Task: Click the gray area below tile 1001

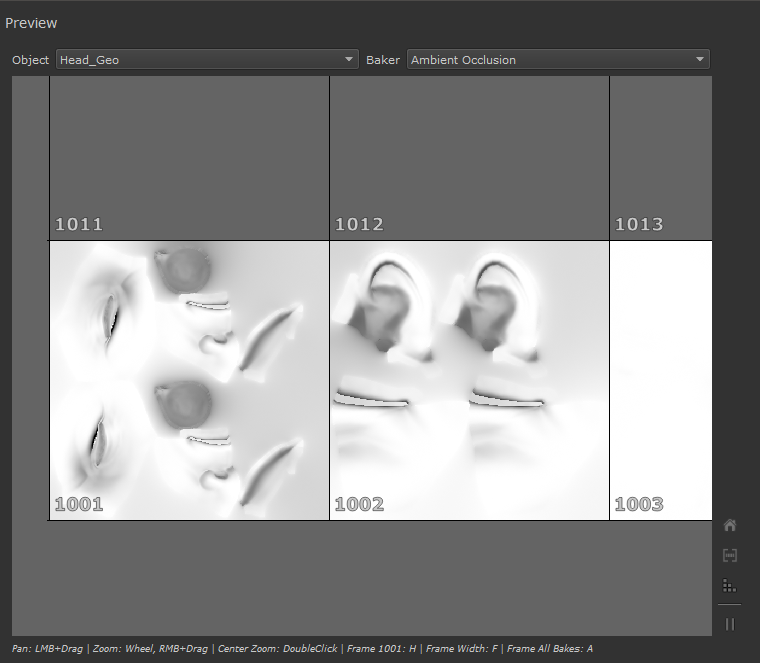Action: tap(189, 575)
